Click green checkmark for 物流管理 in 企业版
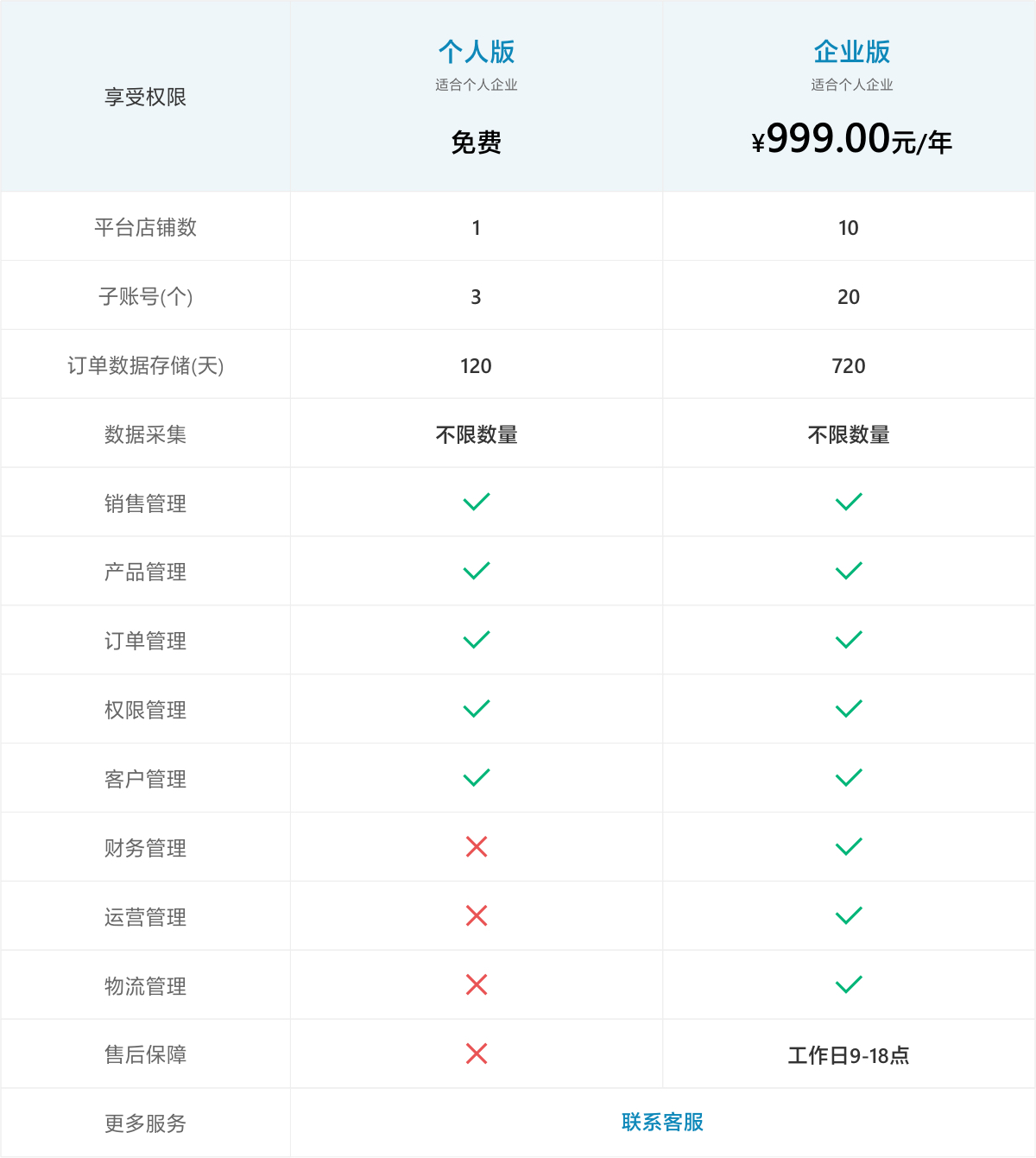 click(x=849, y=984)
